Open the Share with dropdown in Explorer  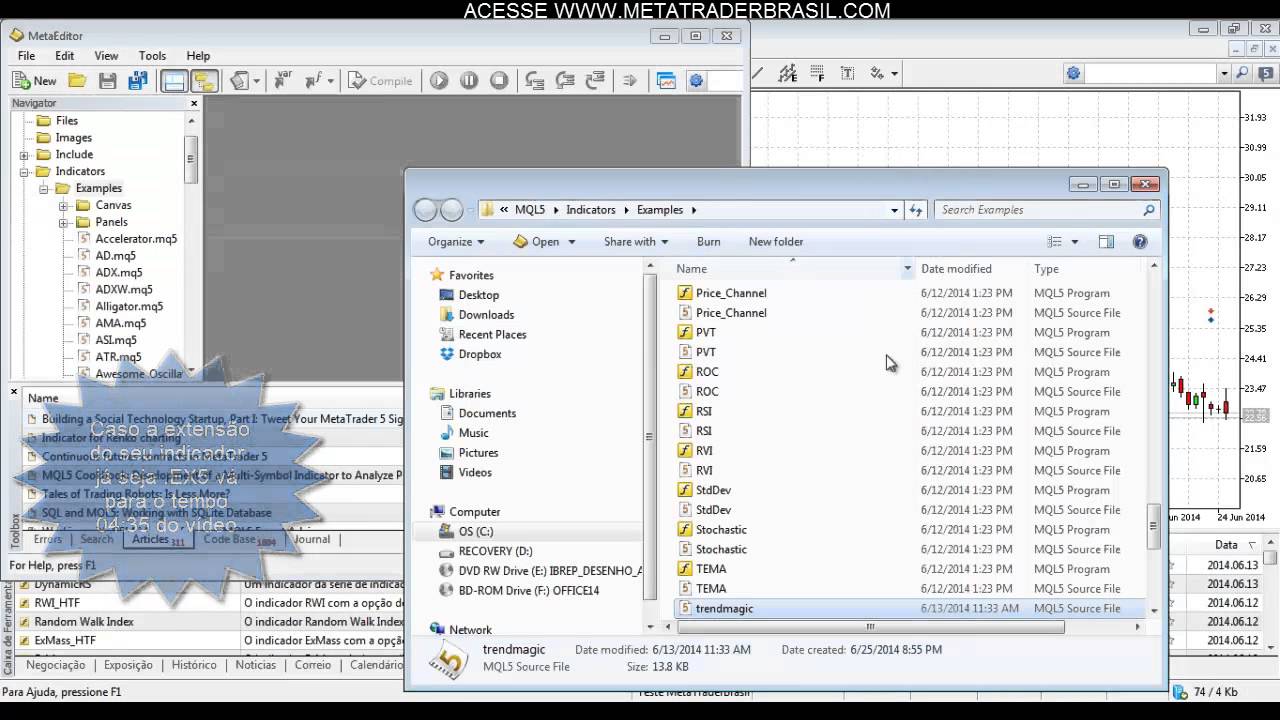(636, 242)
